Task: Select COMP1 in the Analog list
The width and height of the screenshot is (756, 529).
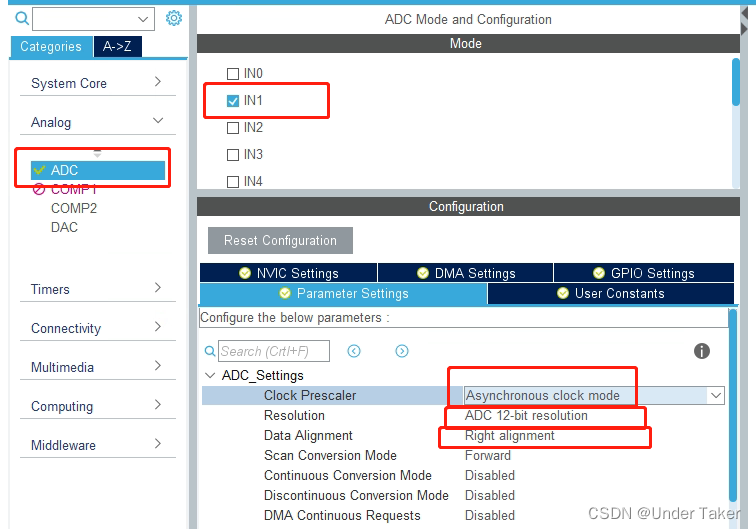Action: (x=74, y=189)
